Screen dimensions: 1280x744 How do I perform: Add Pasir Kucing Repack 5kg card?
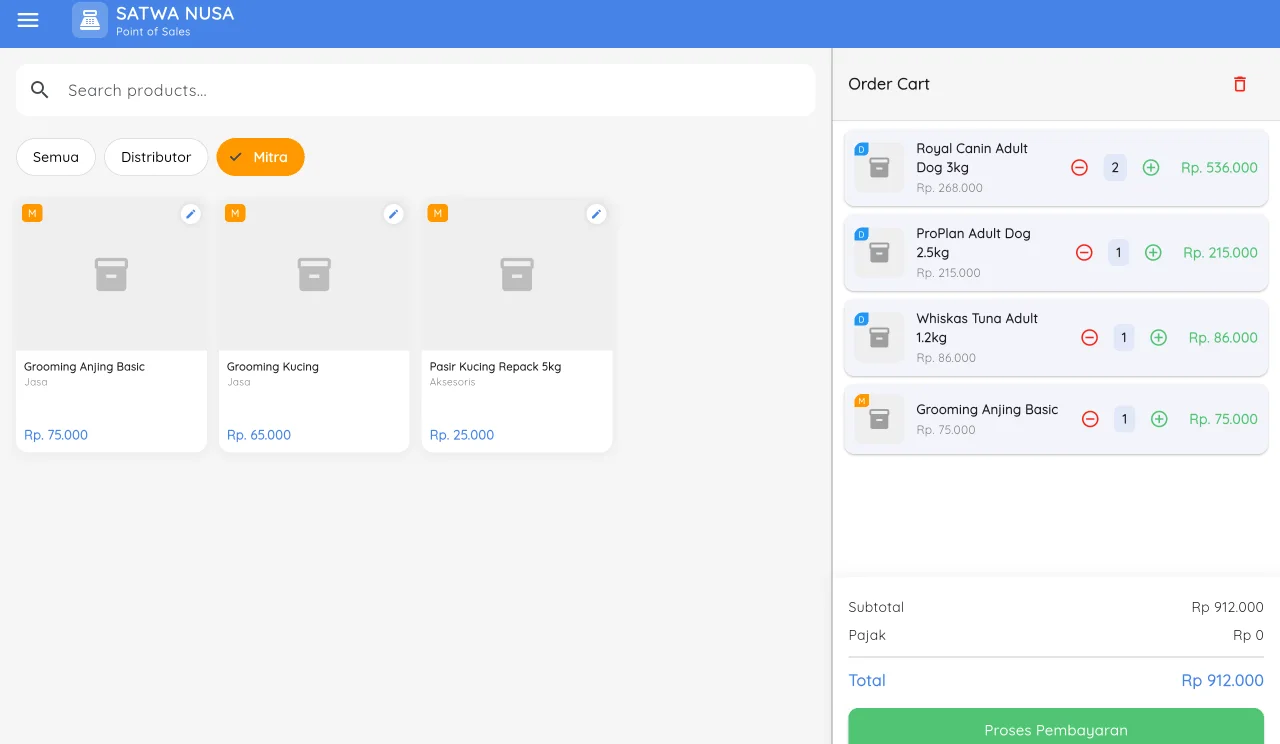517,324
